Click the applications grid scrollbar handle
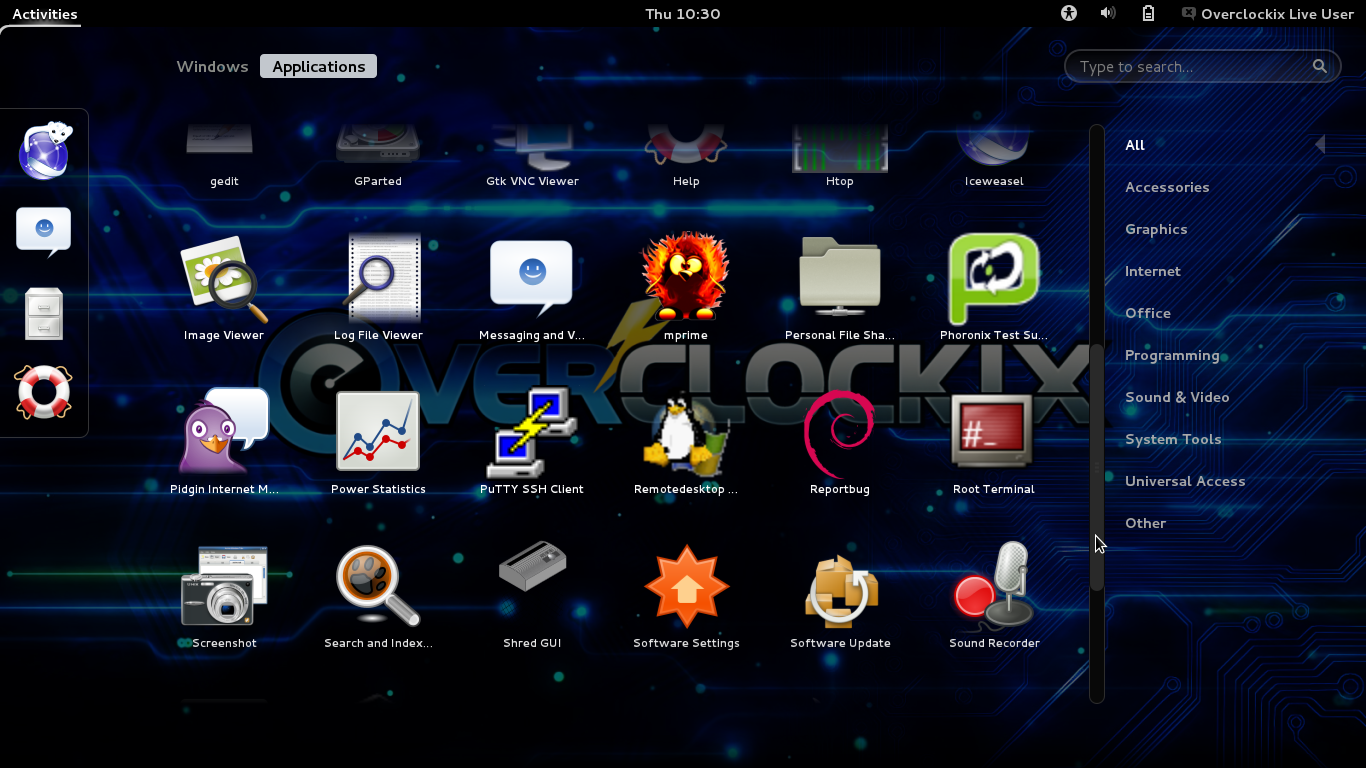The width and height of the screenshot is (1366, 768). pos(1097,467)
